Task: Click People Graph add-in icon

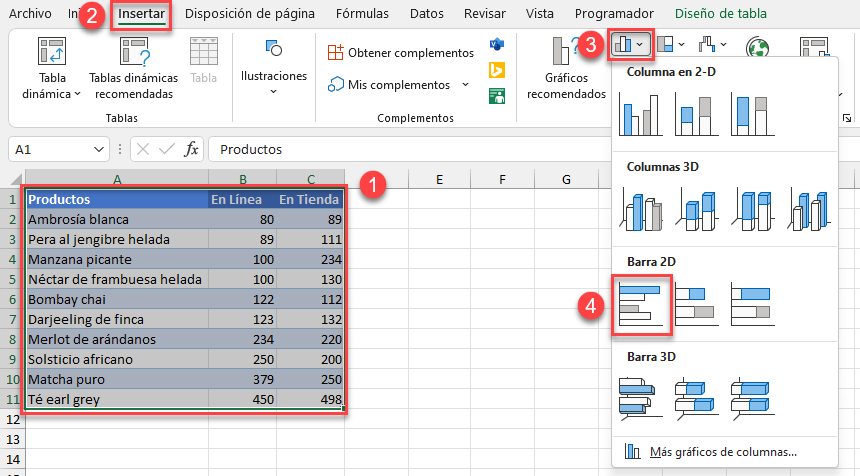Action: pyautogui.click(x=496, y=97)
